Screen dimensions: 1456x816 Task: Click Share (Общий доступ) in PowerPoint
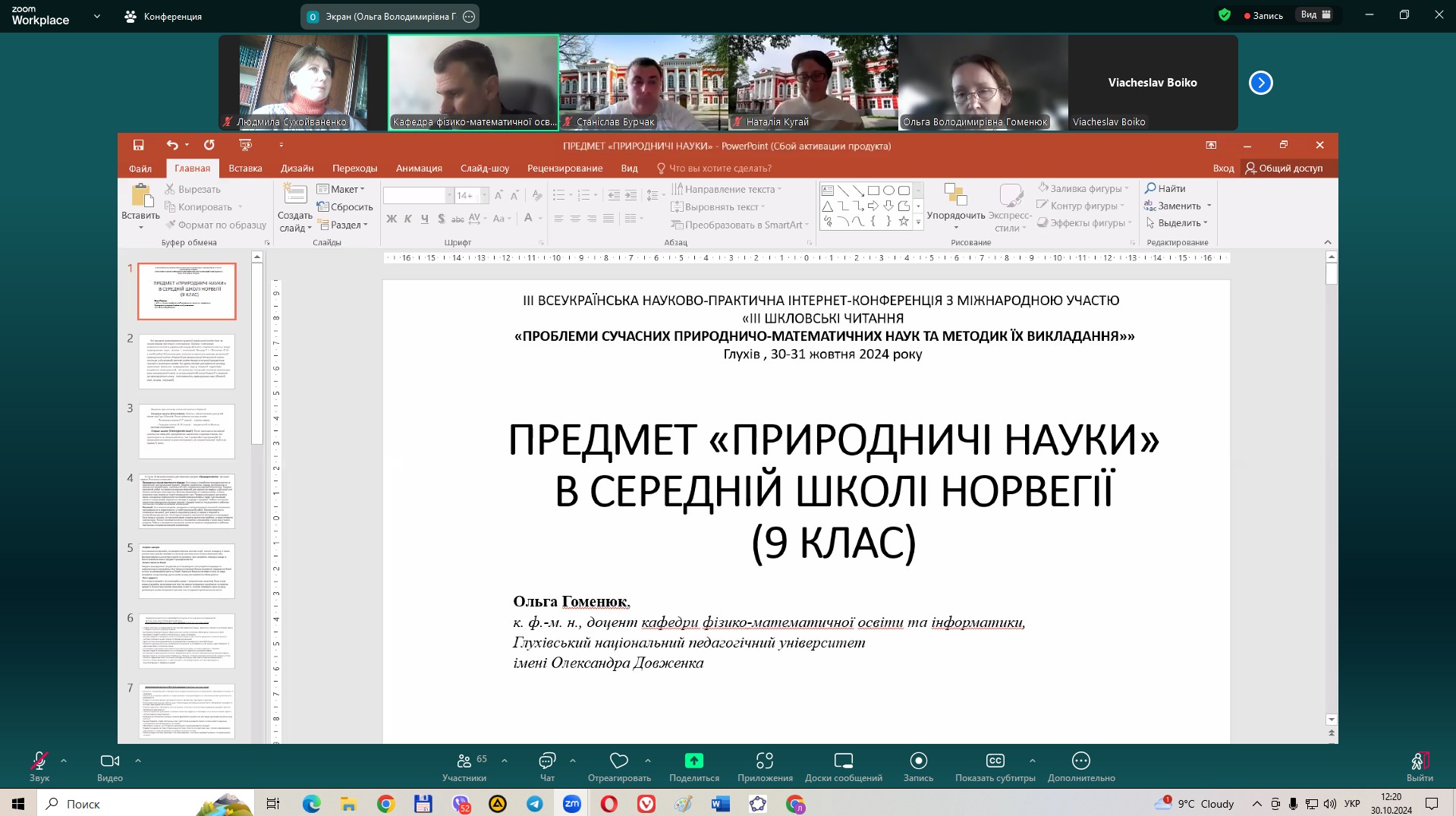click(x=1284, y=169)
